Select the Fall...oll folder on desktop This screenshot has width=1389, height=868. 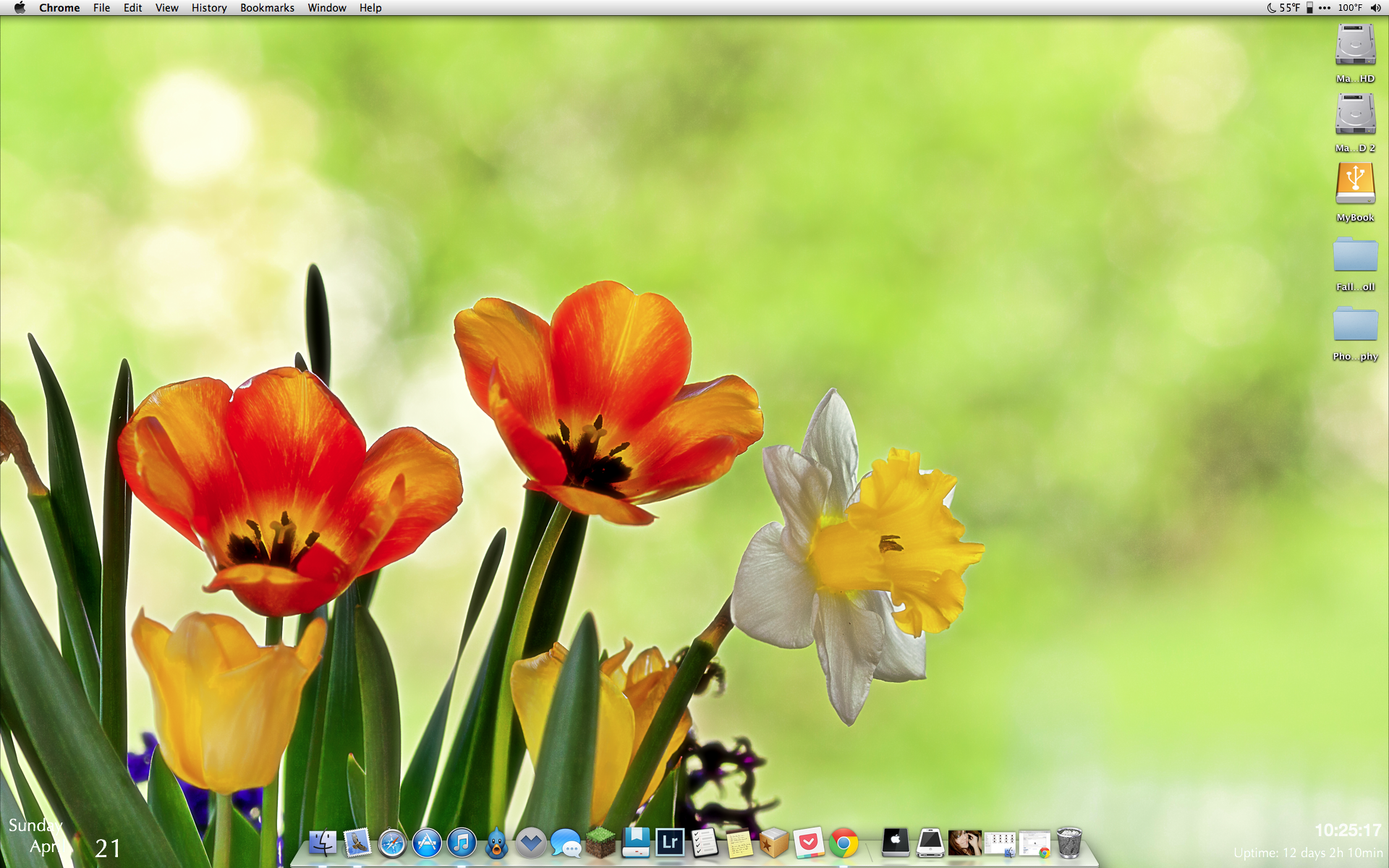click(x=1355, y=256)
